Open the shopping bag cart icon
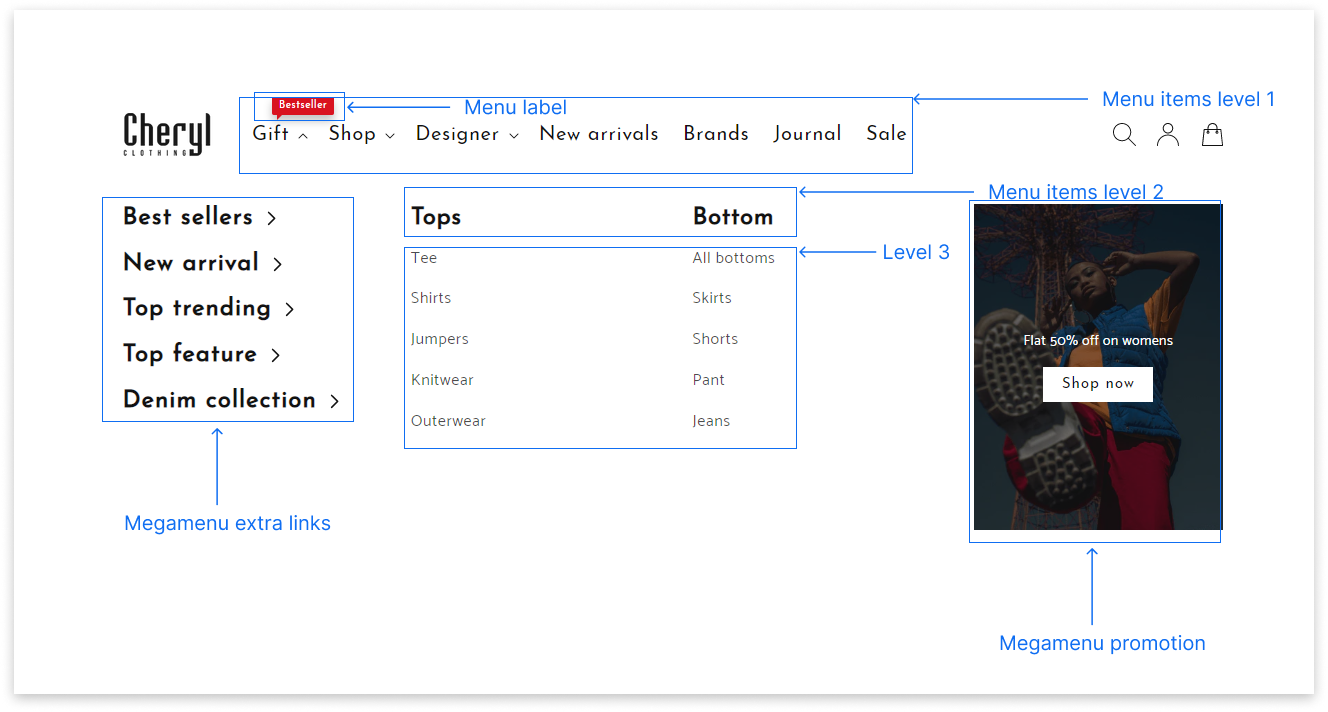Viewport: 1328px width, 712px height. point(1212,135)
